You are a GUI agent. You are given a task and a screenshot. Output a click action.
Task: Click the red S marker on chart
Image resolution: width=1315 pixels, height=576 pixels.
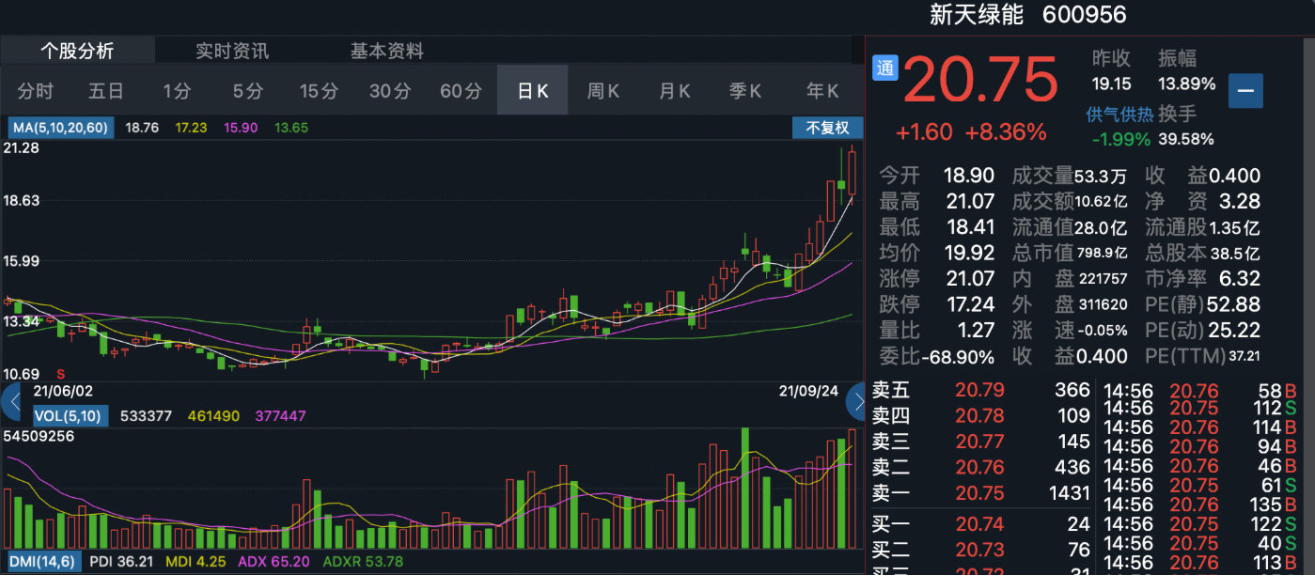coord(60,373)
